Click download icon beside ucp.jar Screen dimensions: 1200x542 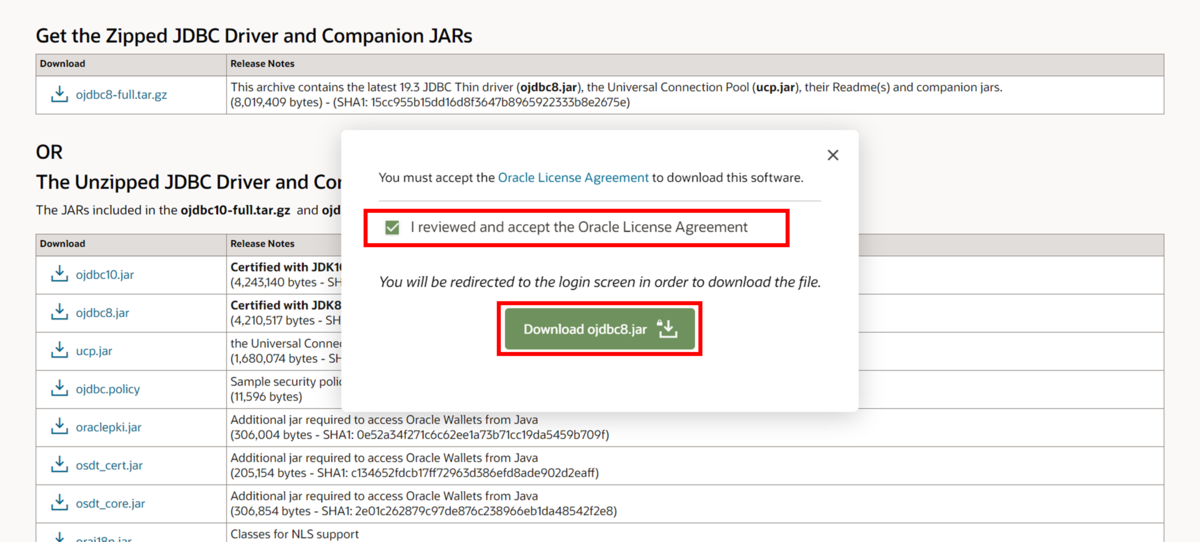(58, 350)
